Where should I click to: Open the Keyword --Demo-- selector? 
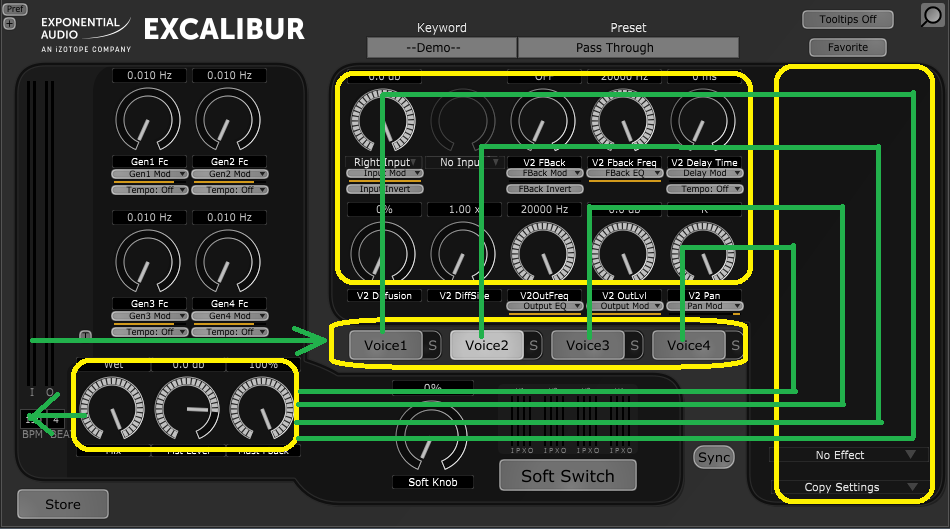[442, 47]
